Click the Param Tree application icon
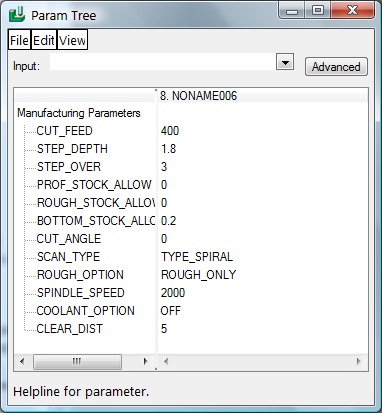Image resolution: width=382 pixels, height=413 pixels. coord(17,15)
